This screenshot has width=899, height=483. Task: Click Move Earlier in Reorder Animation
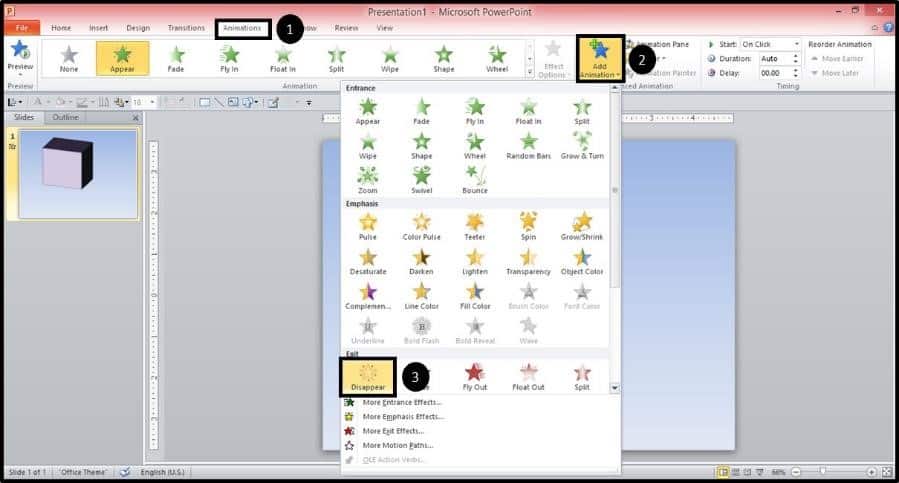coord(837,59)
